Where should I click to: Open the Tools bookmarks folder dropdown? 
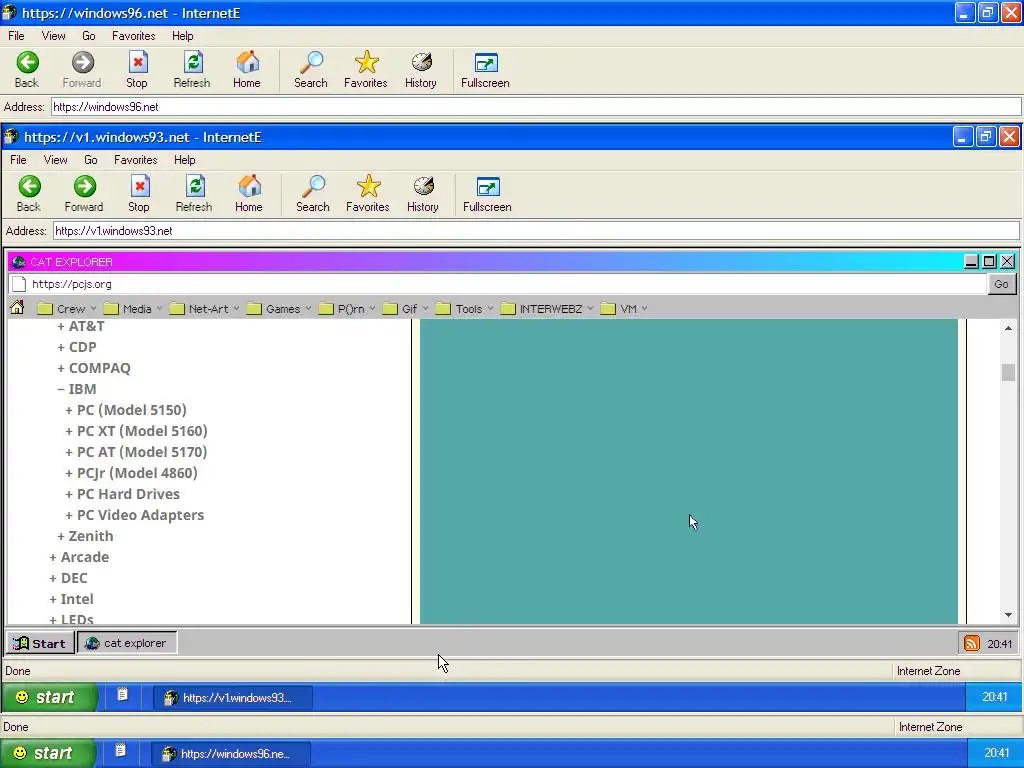465,309
